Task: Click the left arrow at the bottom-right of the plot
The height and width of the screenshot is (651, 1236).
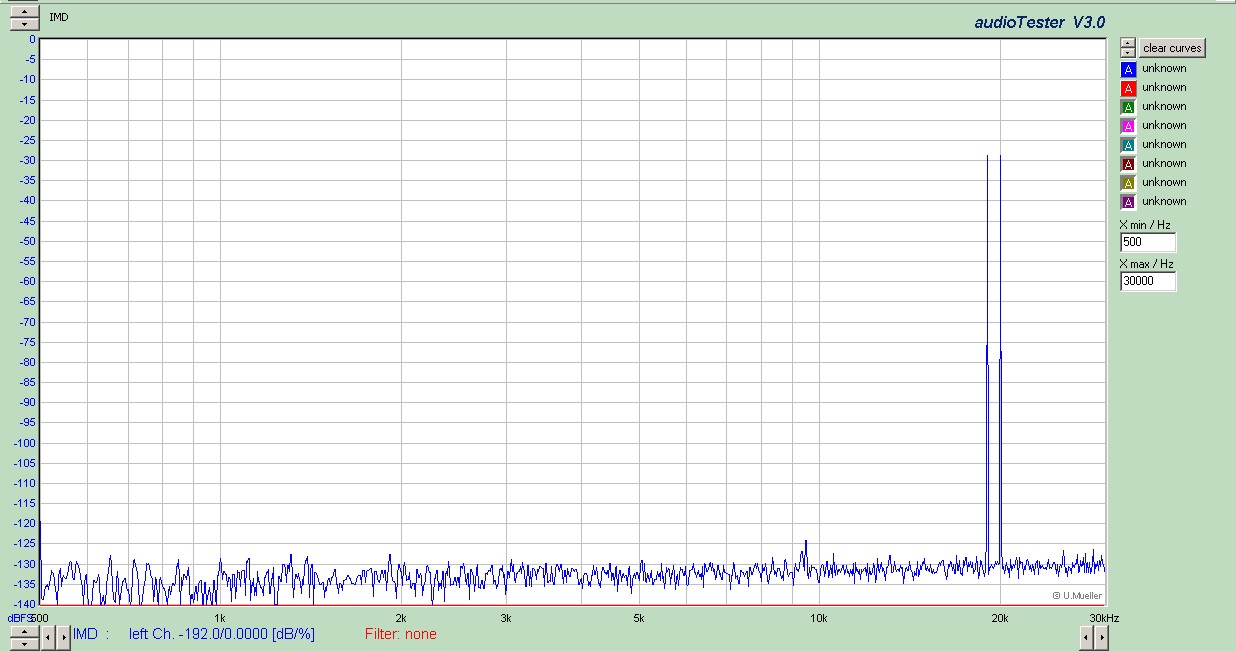Action: [1086, 636]
